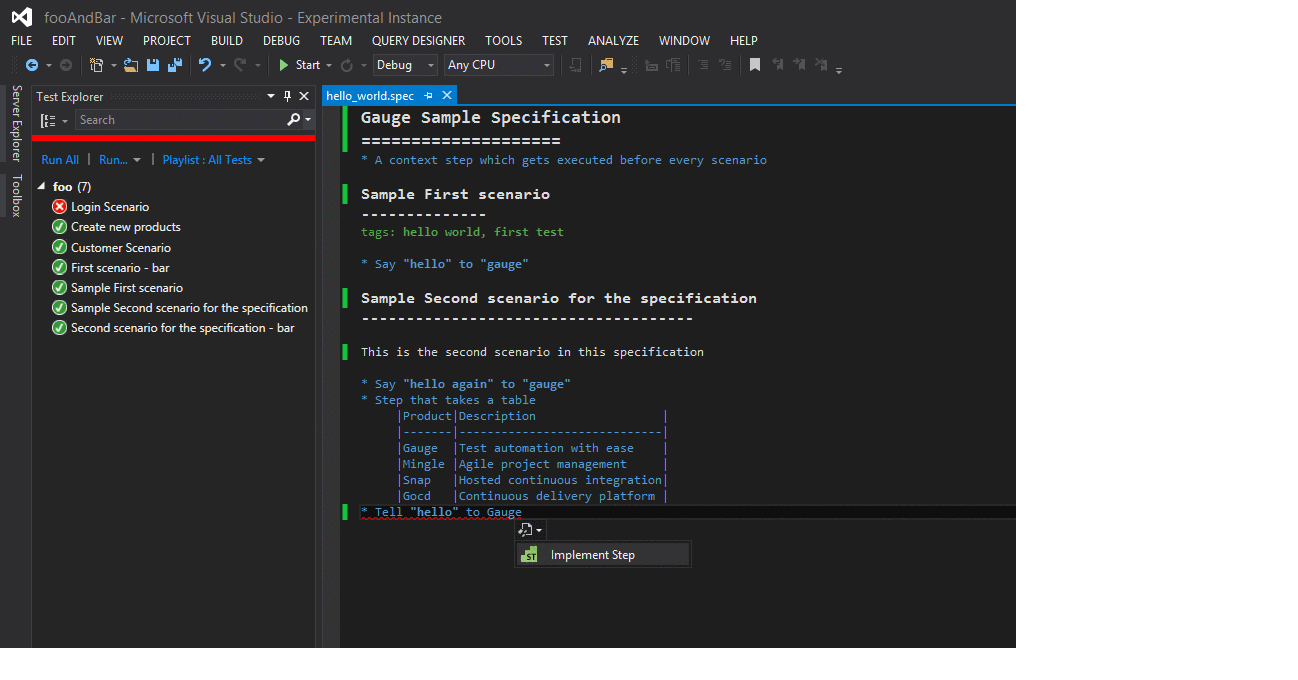
Task: Click the green ST icon beside Implement Step
Action: coord(530,555)
